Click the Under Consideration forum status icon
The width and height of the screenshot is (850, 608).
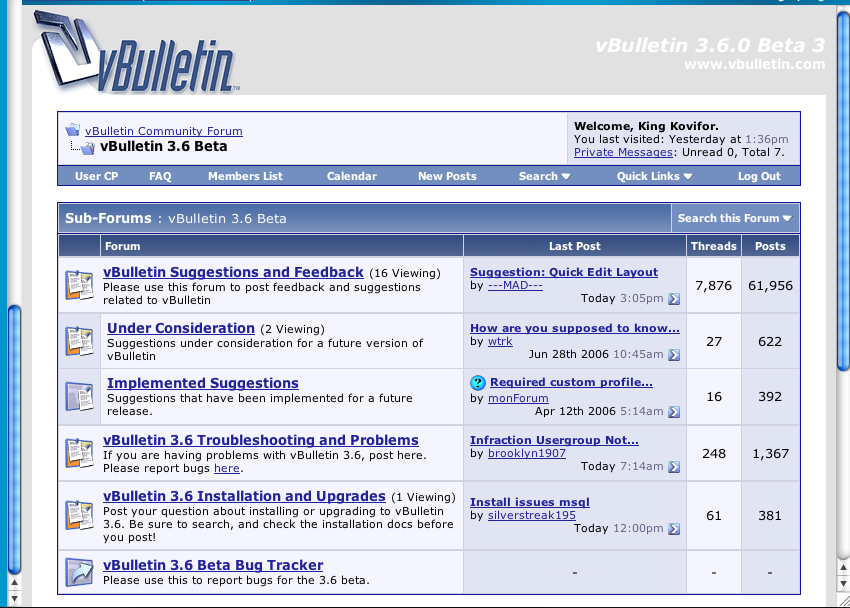(x=79, y=342)
